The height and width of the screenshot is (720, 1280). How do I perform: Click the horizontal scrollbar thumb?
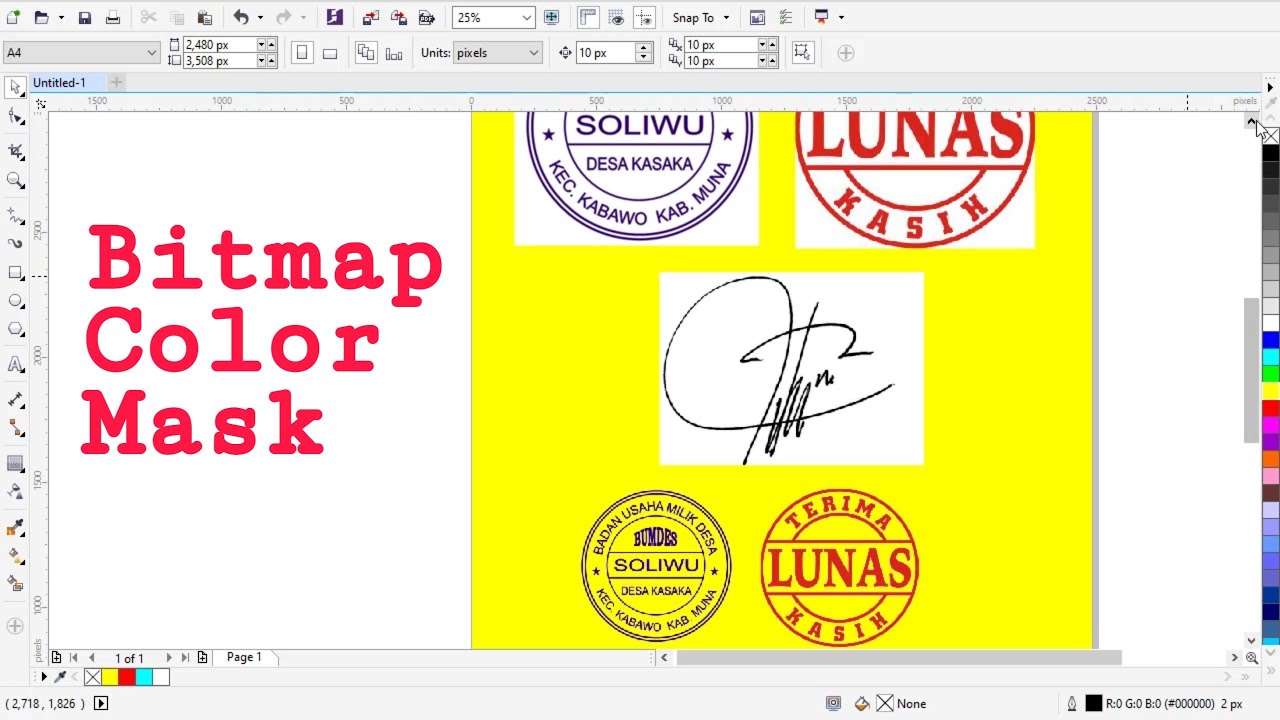(899, 657)
